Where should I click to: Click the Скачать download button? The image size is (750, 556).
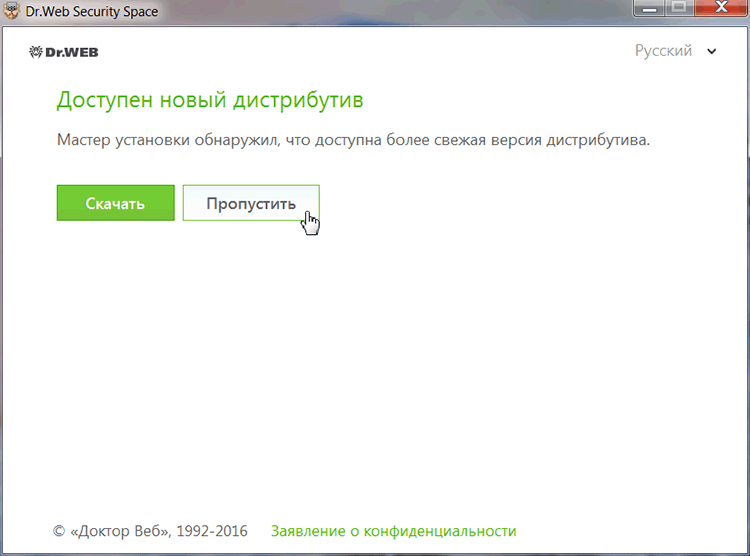tap(115, 203)
